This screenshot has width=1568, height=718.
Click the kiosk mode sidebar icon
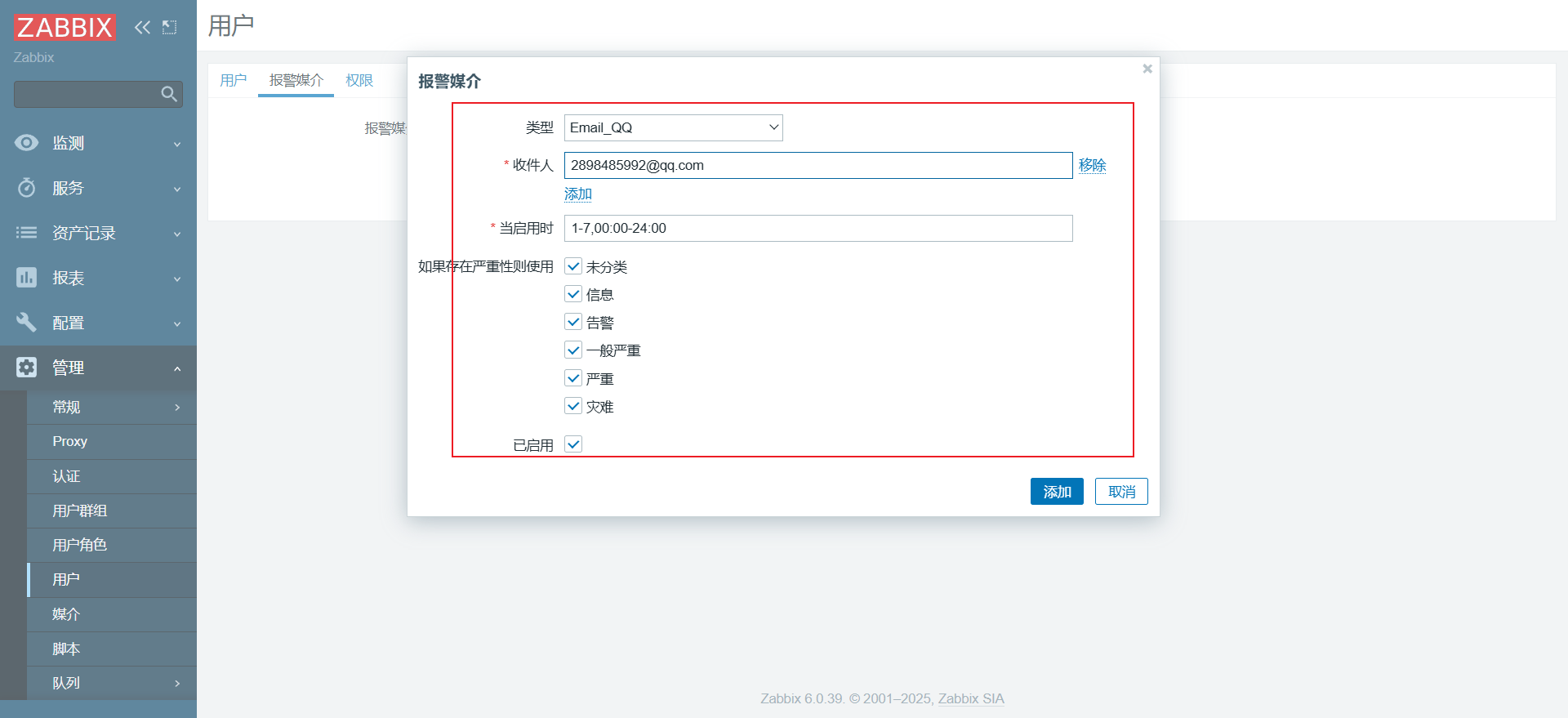[x=169, y=27]
